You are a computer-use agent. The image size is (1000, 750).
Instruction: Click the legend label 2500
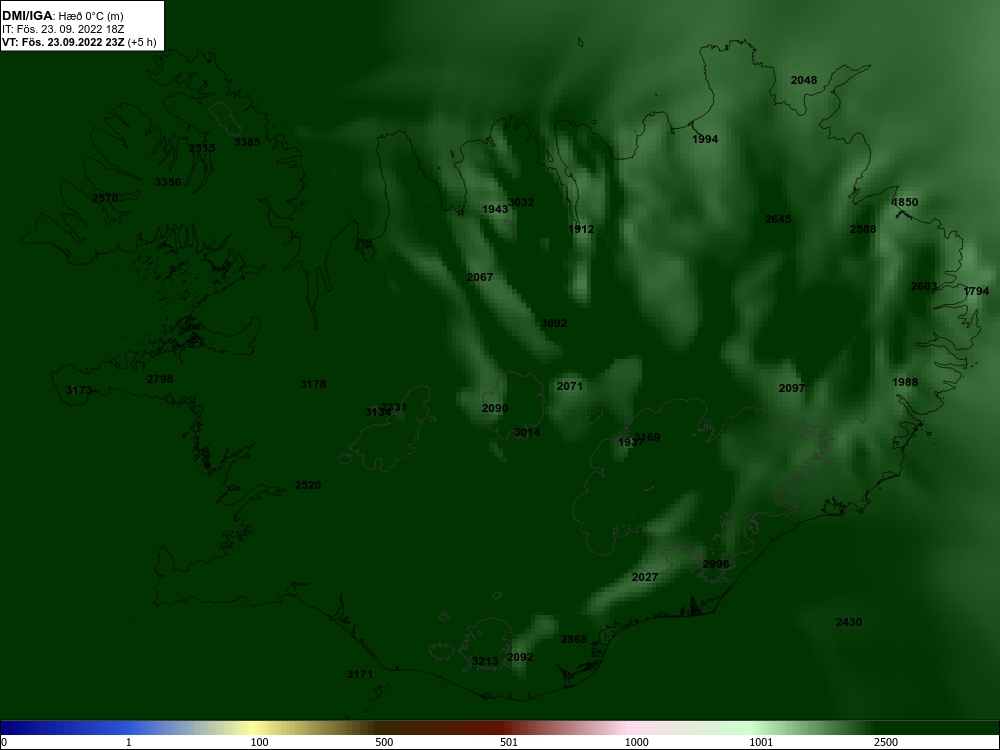click(886, 742)
